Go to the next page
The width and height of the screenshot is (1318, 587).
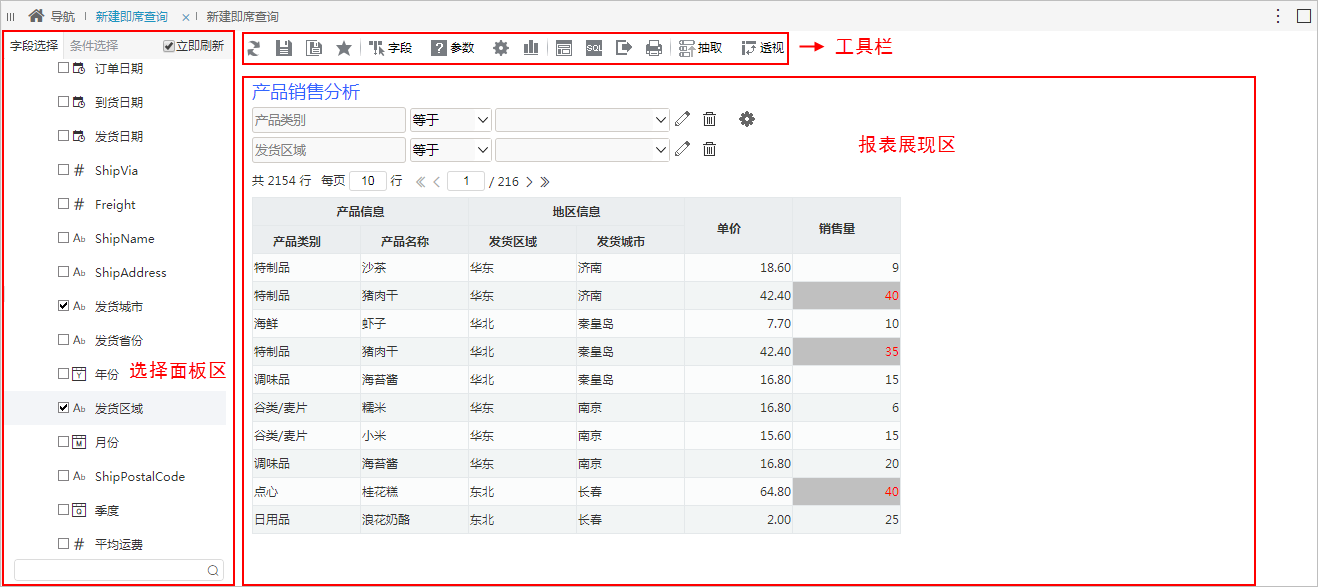tap(529, 182)
